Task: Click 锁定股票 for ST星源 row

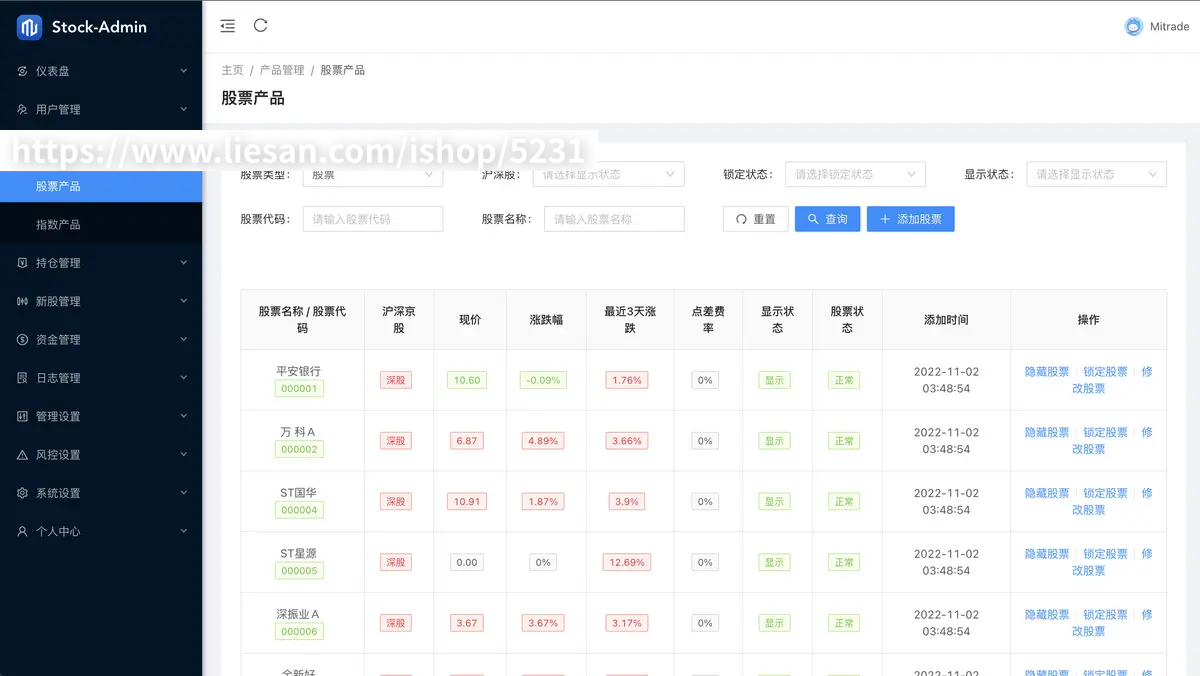Action: (x=1105, y=554)
